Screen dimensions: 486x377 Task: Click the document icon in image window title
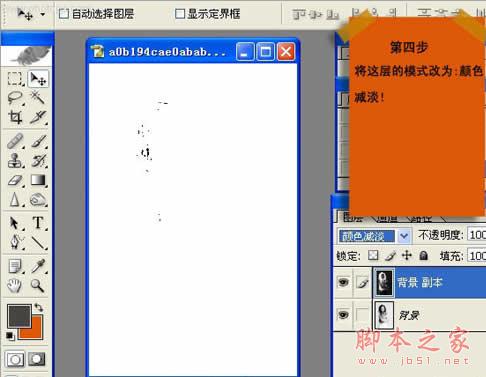[x=98, y=51]
